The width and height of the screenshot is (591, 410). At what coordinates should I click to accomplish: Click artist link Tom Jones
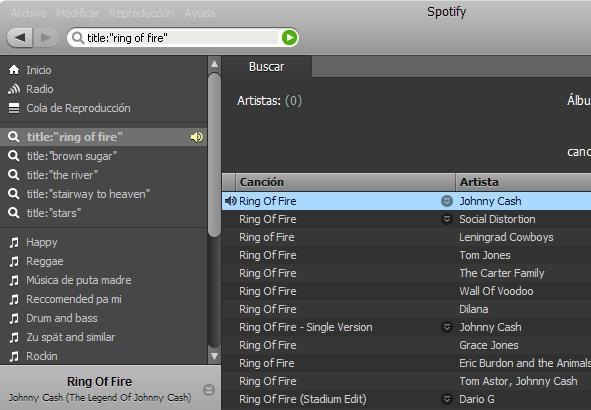pyautogui.click(x=485, y=255)
